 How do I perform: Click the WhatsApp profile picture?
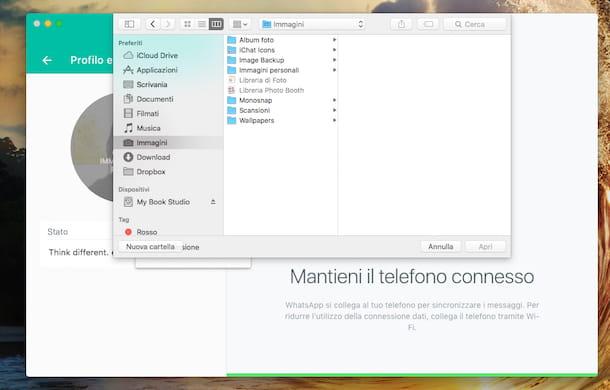93,148
